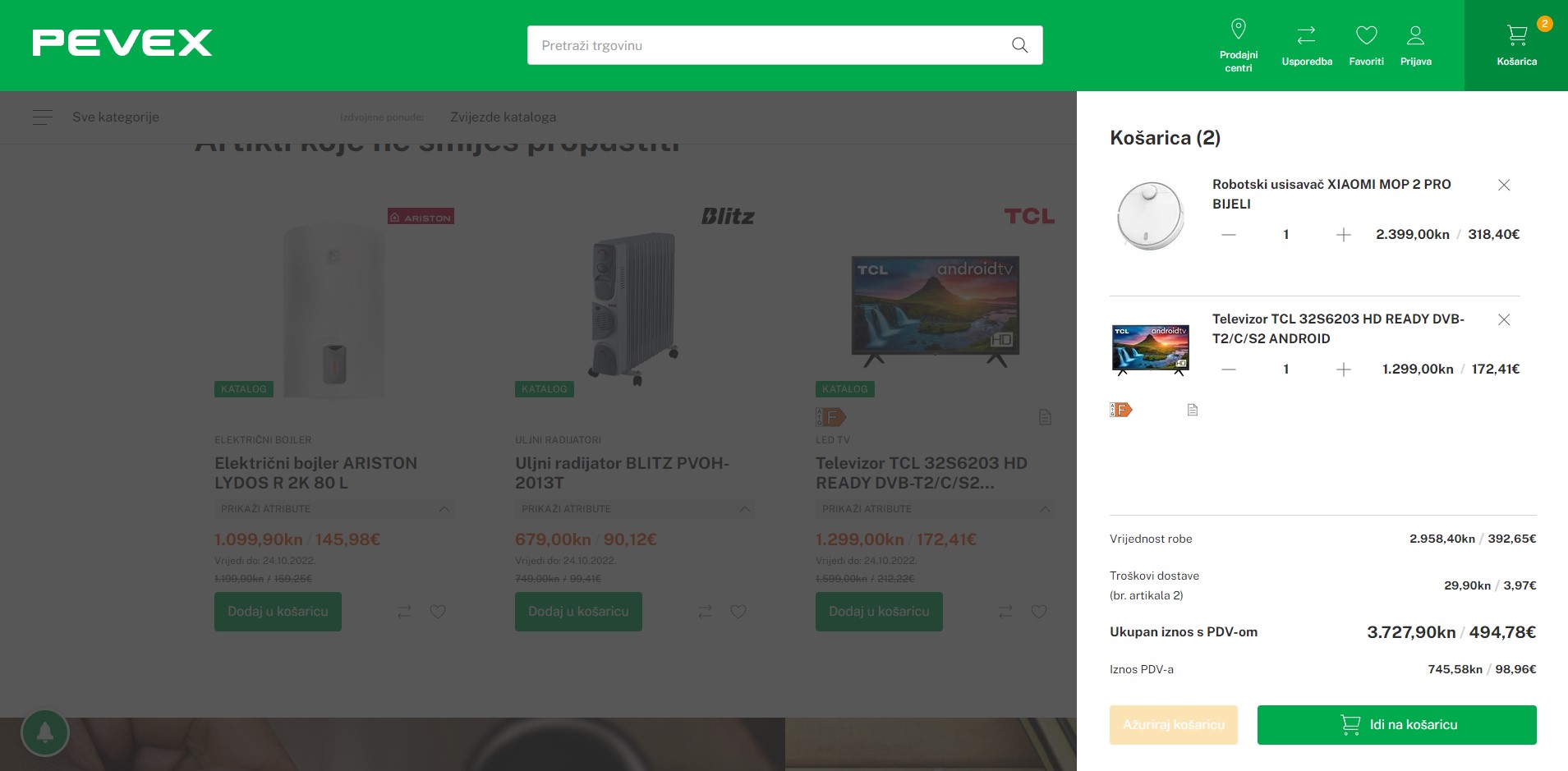Add Ariston bojler to favorites
Viewport: 1568px width, 771px height.
438,612
